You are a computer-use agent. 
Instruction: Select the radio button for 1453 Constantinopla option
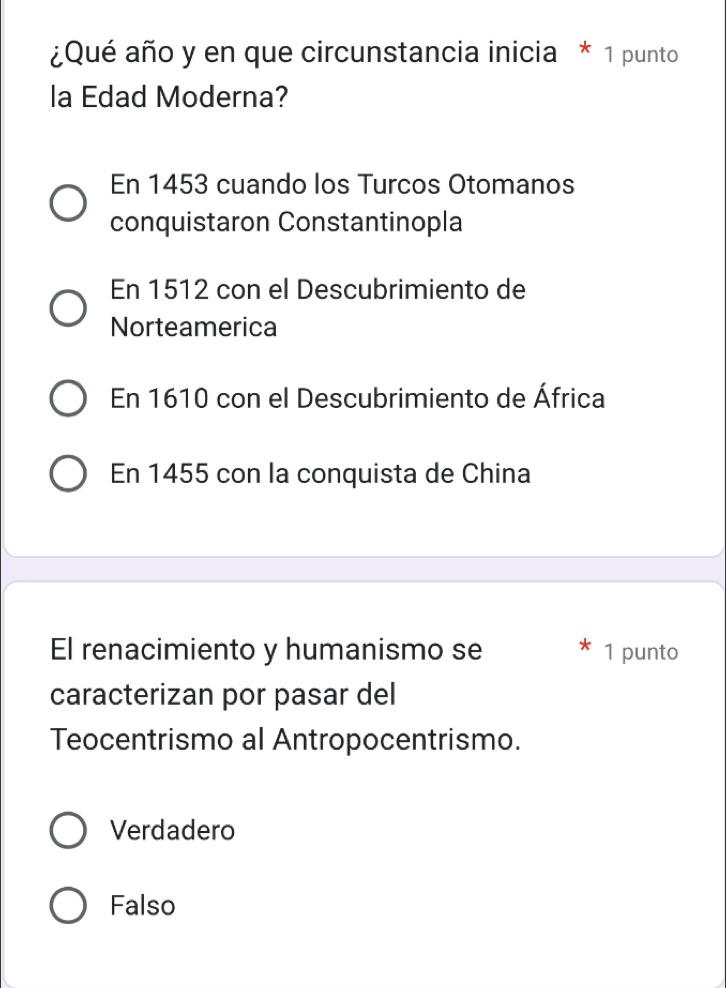68,203
